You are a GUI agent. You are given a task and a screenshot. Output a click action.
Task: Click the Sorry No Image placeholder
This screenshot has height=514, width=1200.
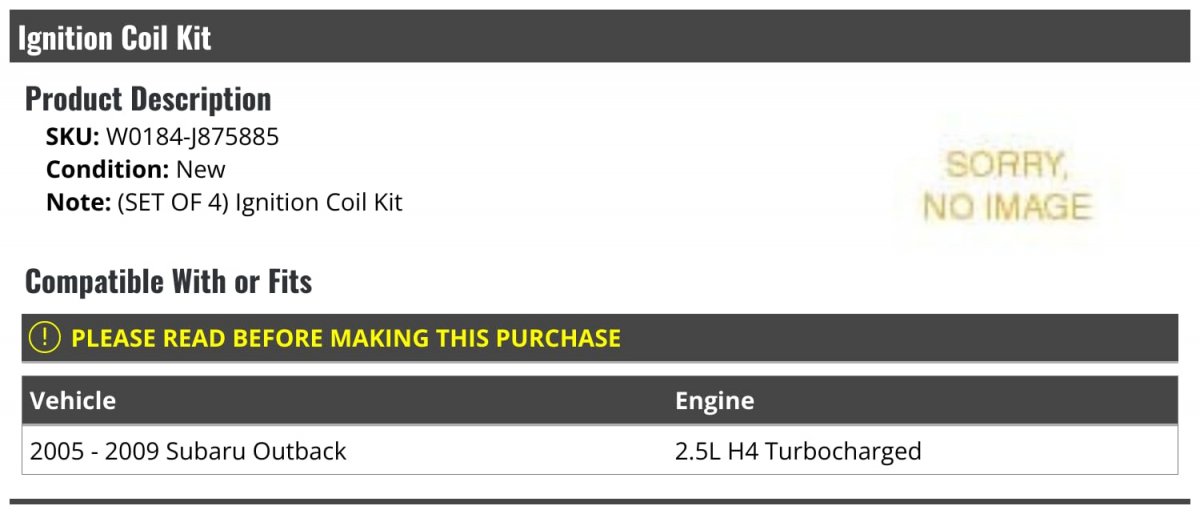(x=1006, y=185)
